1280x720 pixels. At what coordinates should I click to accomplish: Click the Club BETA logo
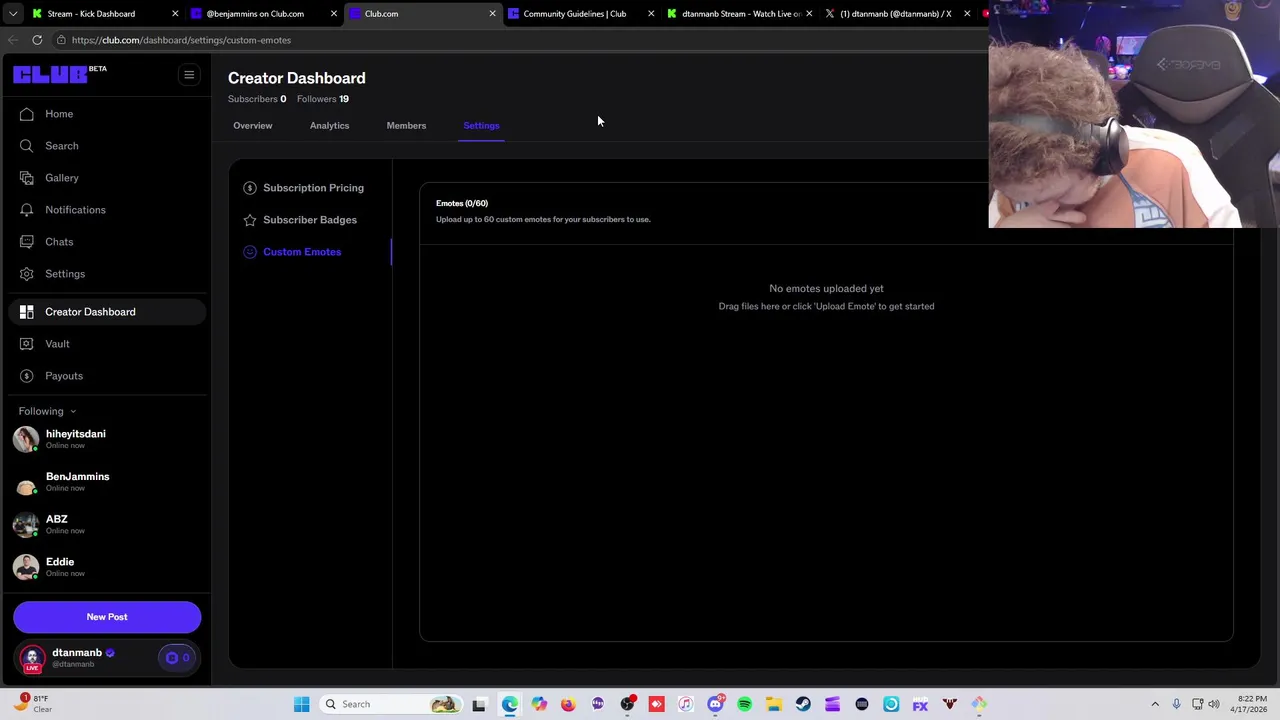pos(59,74)
